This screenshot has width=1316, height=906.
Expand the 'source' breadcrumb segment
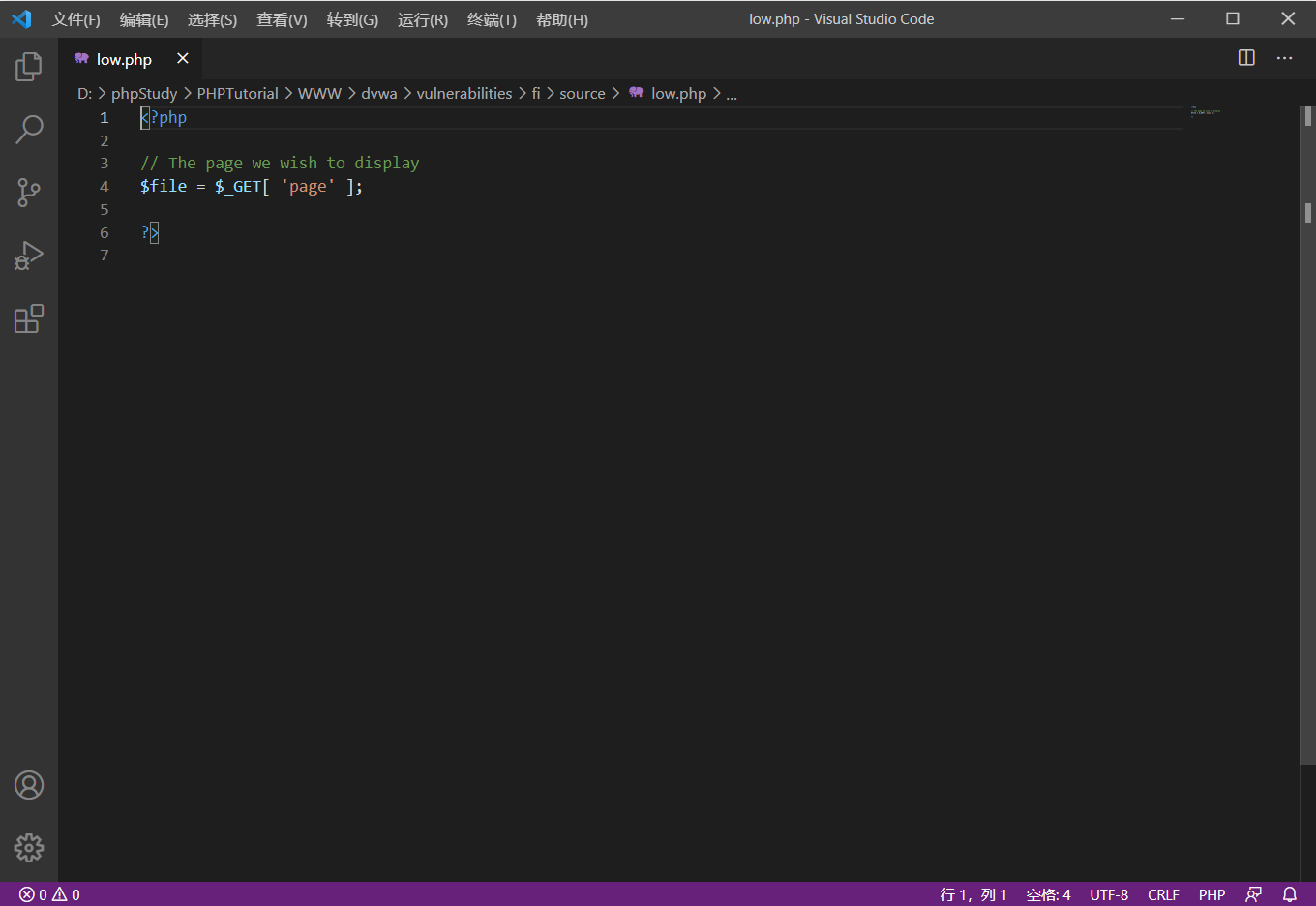point(582,94)
